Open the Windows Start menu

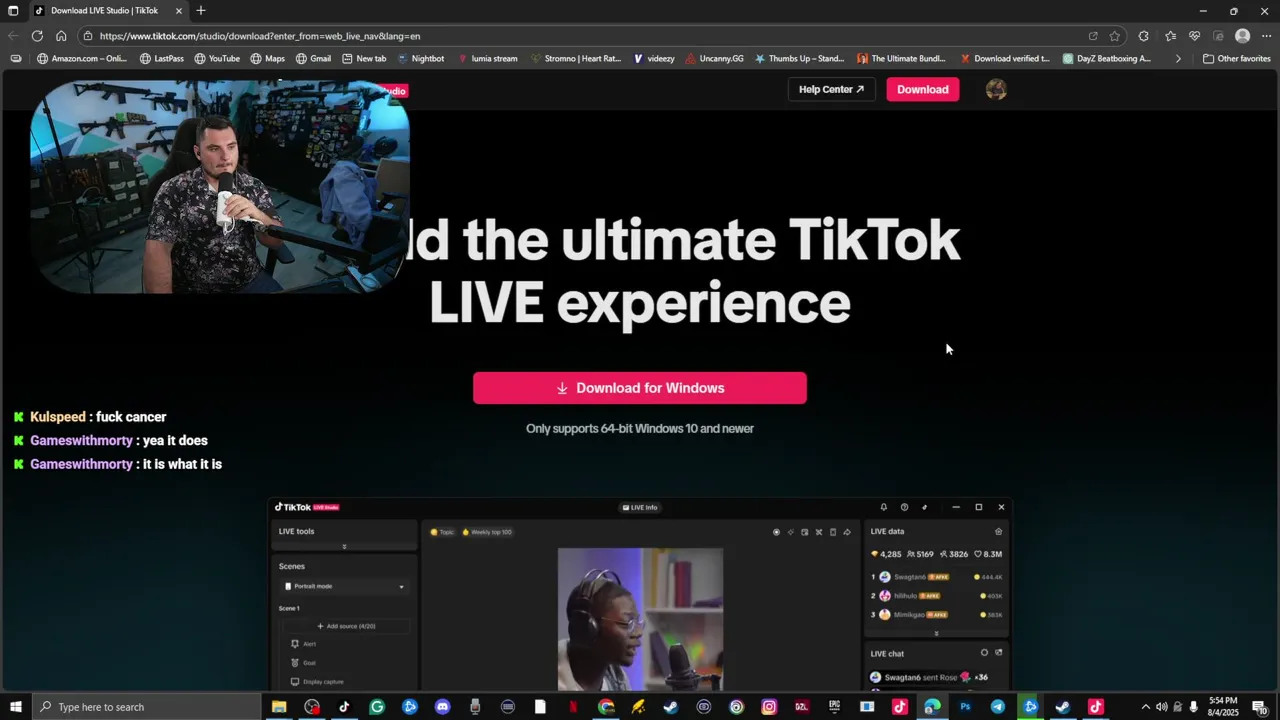tap(15, 707)
